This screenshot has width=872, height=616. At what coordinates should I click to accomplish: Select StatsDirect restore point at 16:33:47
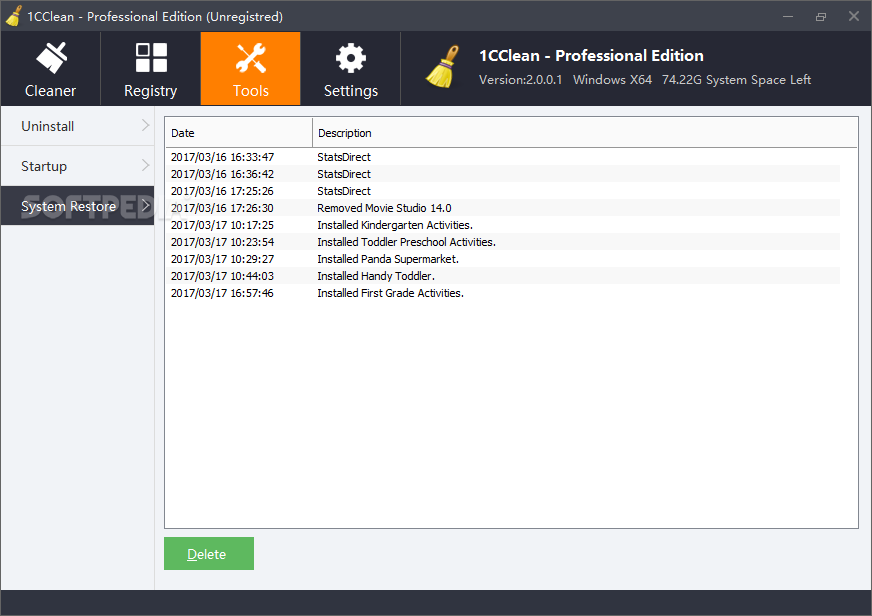tap(503, 157)
